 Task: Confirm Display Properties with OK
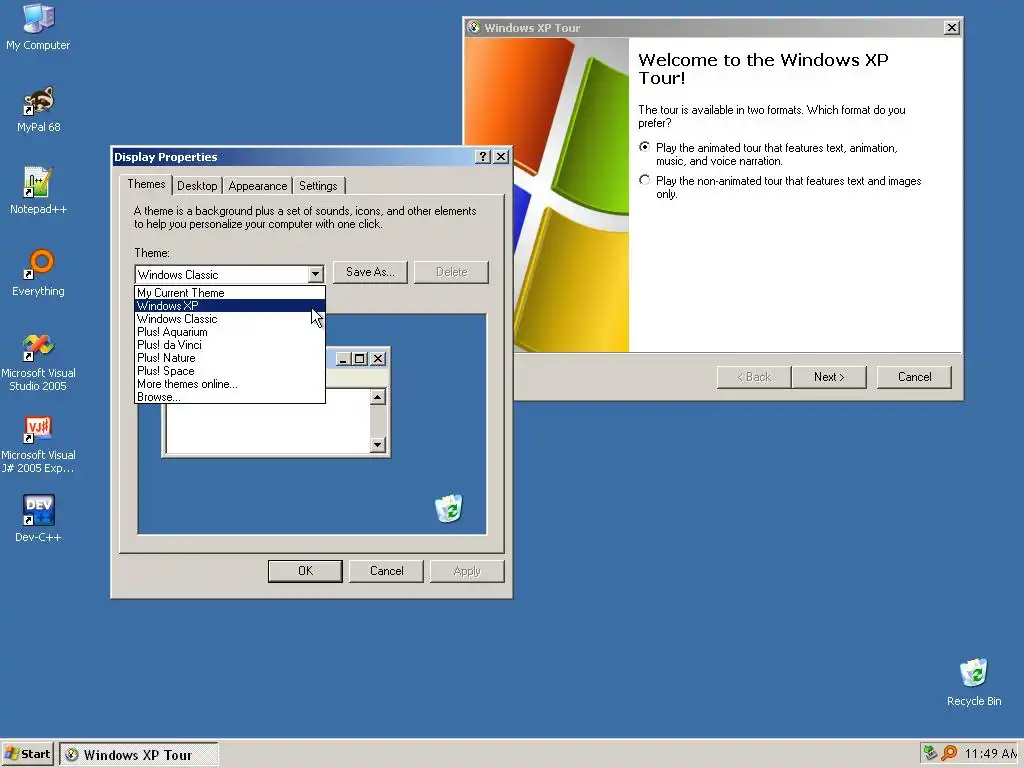[305, 571]
